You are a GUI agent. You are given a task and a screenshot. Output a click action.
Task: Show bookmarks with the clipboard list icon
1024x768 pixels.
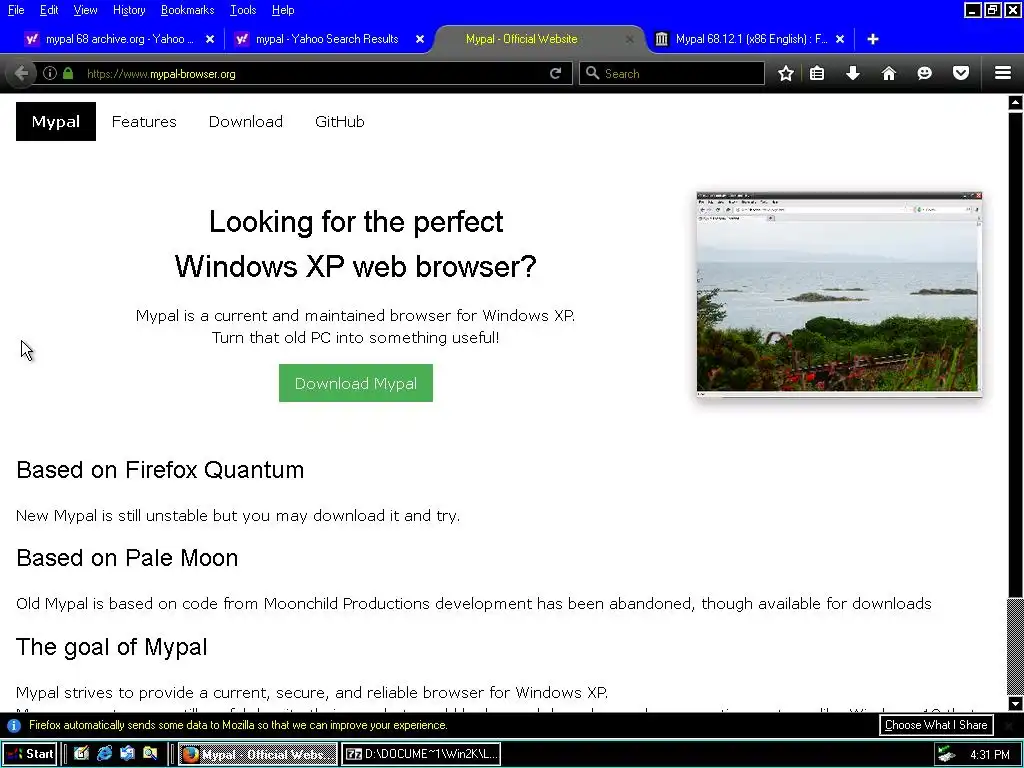(x=817, y=73)
